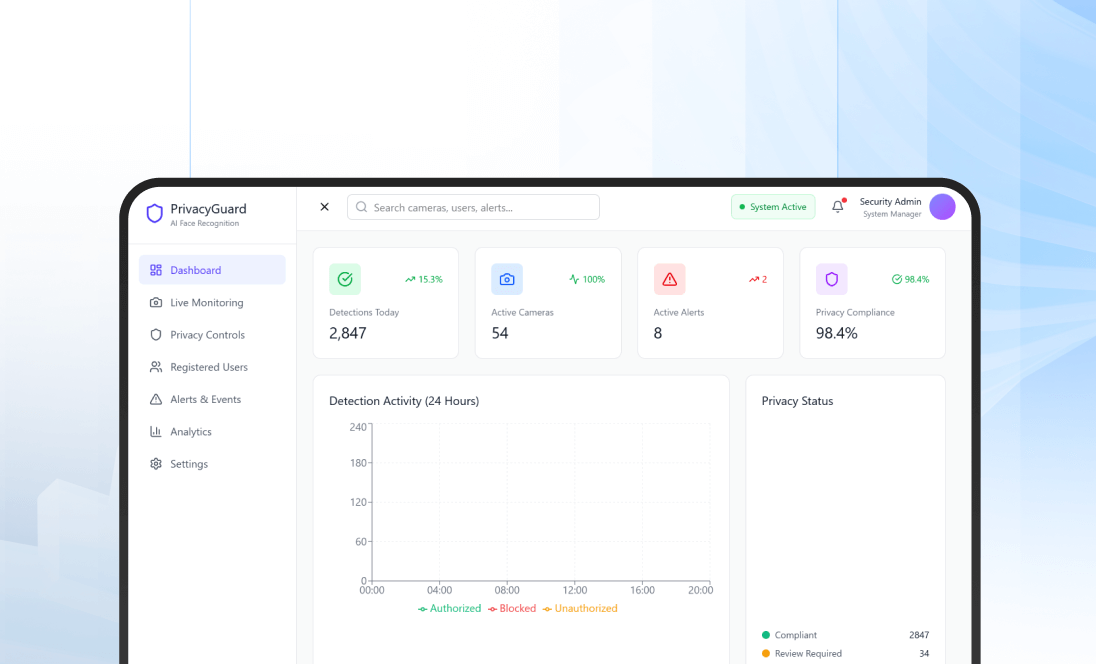
Task: Click the System Active status badge
Action: click(773, 207)
